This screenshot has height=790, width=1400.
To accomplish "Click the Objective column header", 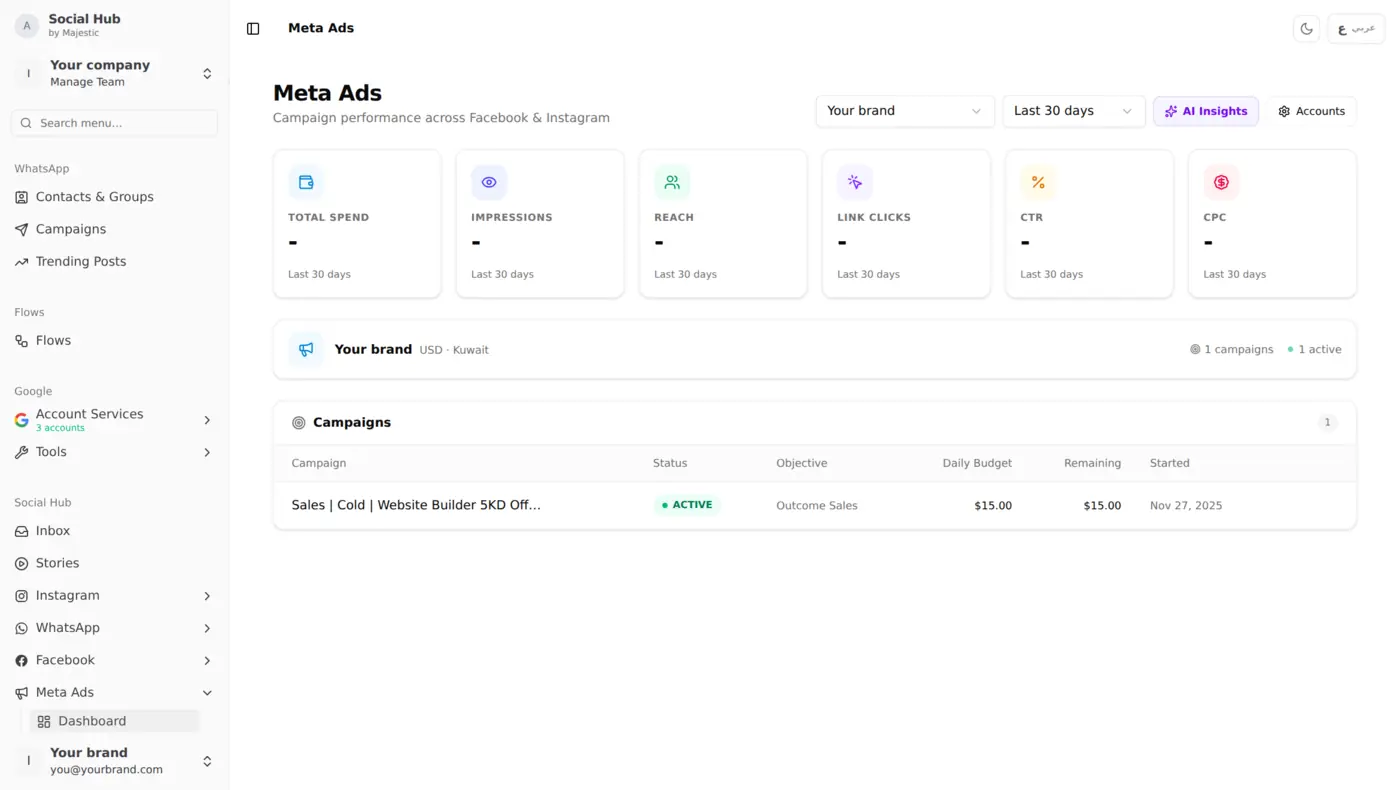I will click(802, 463).
